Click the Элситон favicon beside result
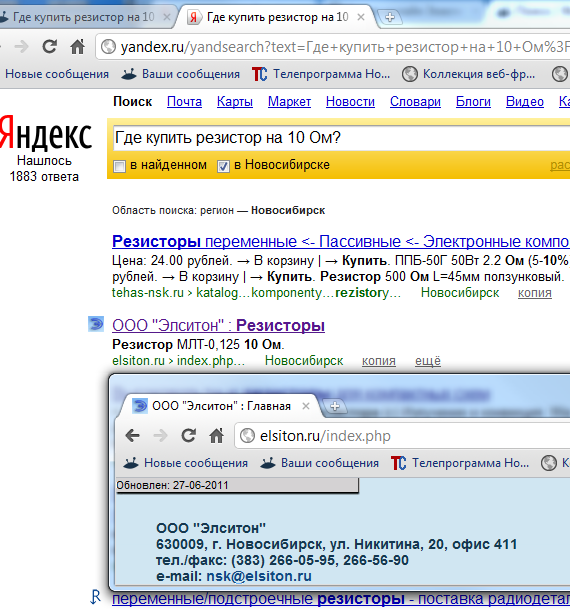This screenshot has width=570, height=610. click(96, 324)
